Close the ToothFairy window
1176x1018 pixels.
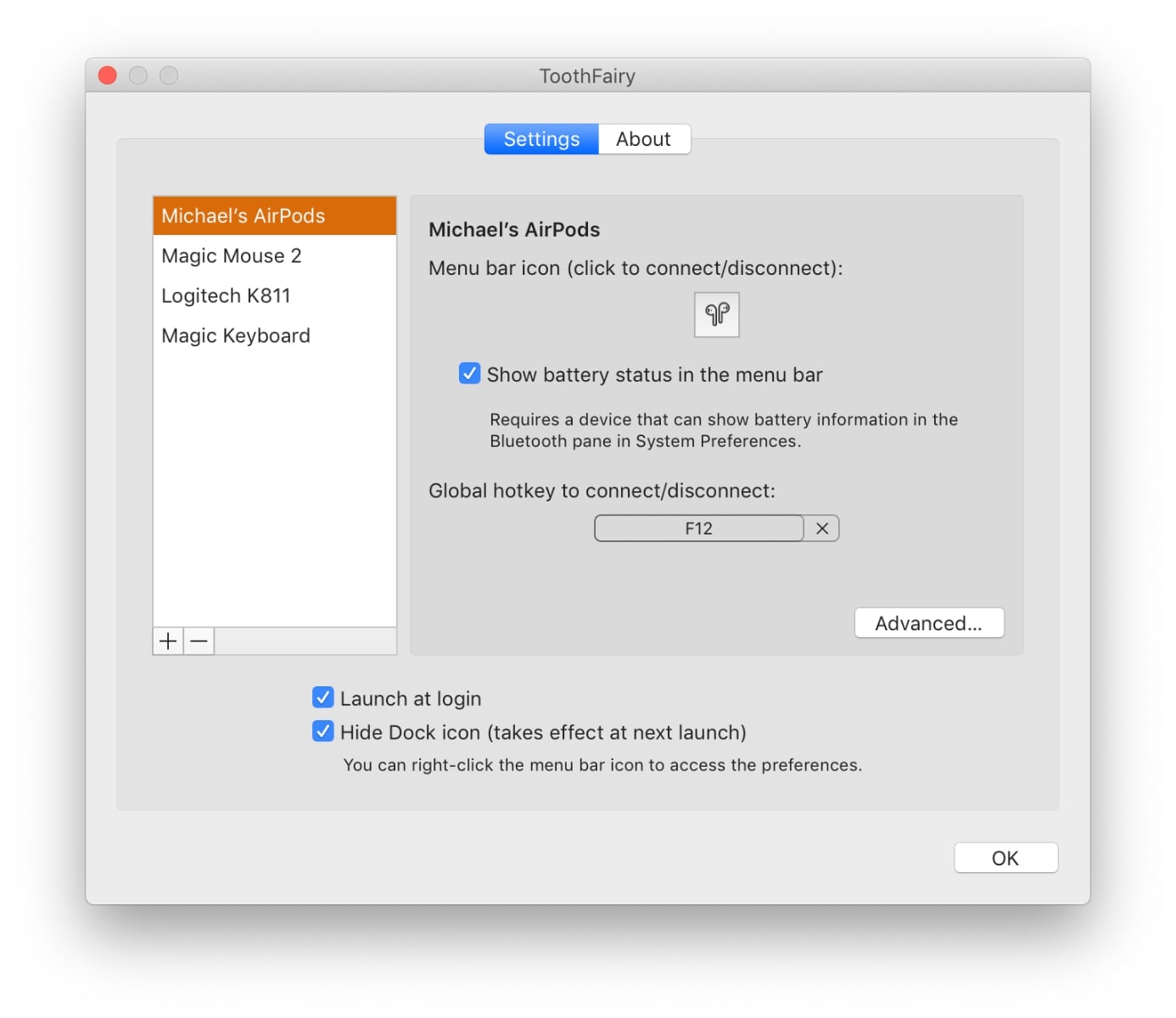[x=108, y=76]
